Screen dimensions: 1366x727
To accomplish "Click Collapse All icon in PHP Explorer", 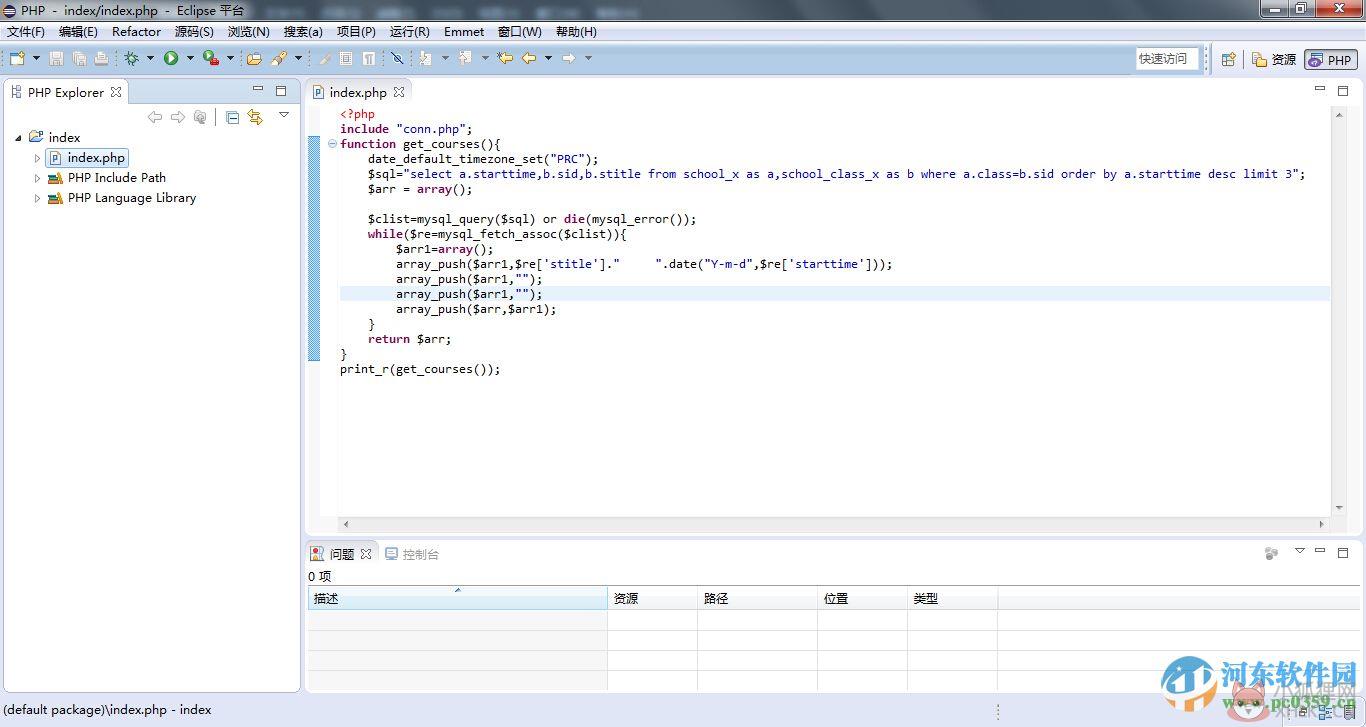I will [232, 117].
